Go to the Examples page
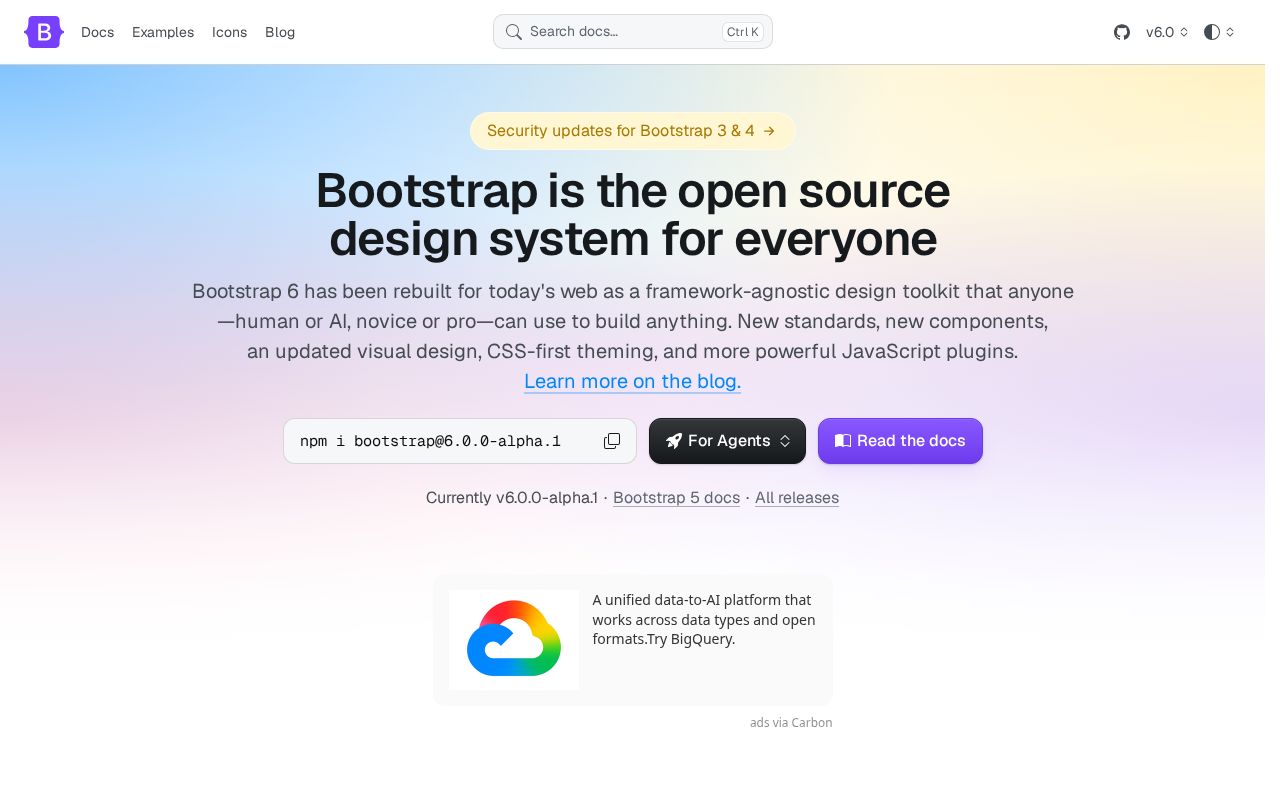The image size is (1280, 800). pos(163,32)
